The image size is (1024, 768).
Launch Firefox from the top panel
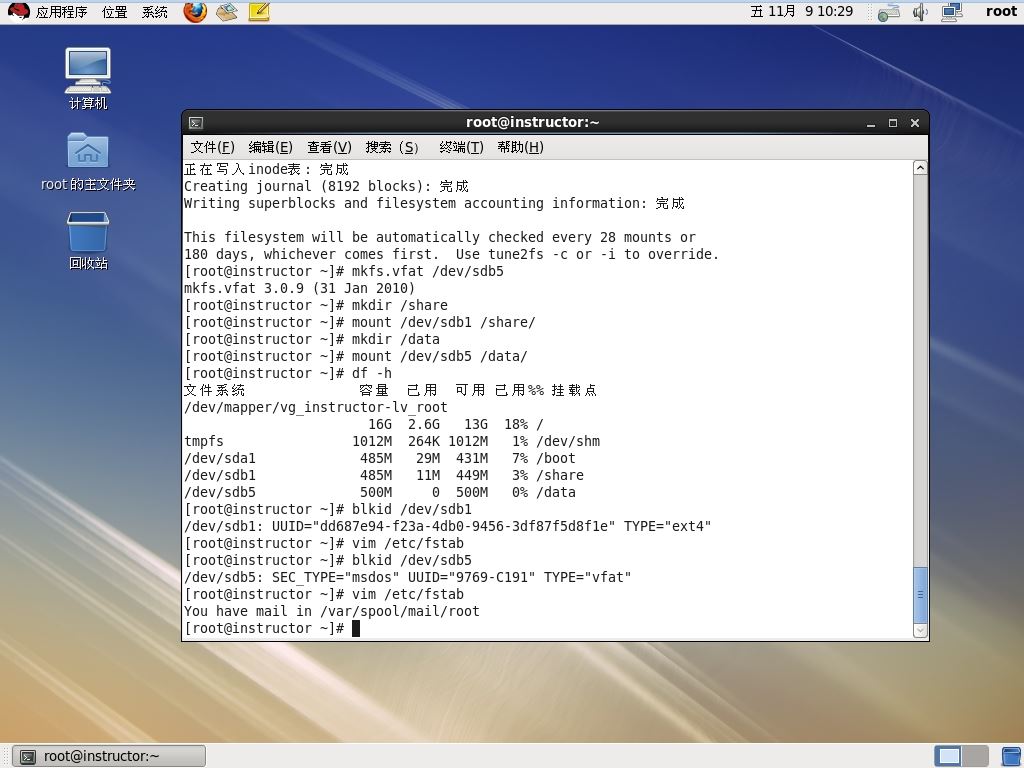[195, 12]
